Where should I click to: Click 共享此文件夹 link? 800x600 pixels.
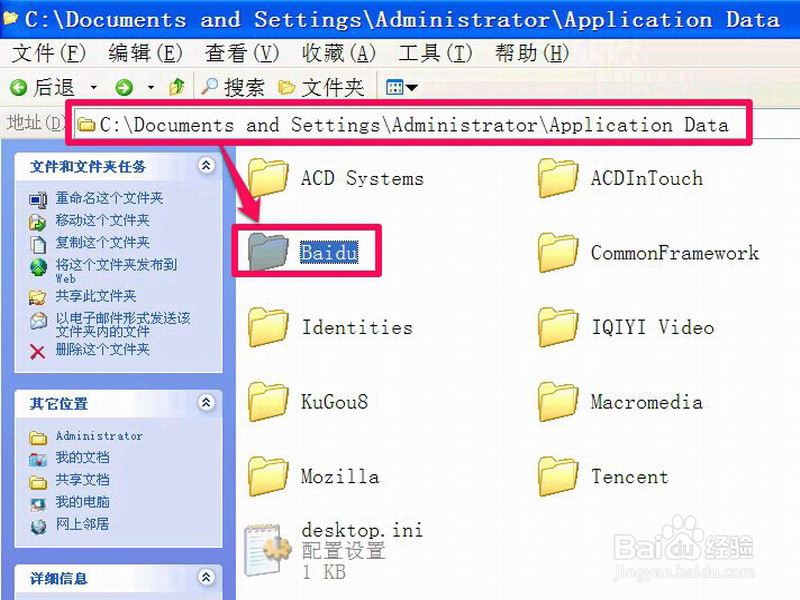[x=96, y=296]
